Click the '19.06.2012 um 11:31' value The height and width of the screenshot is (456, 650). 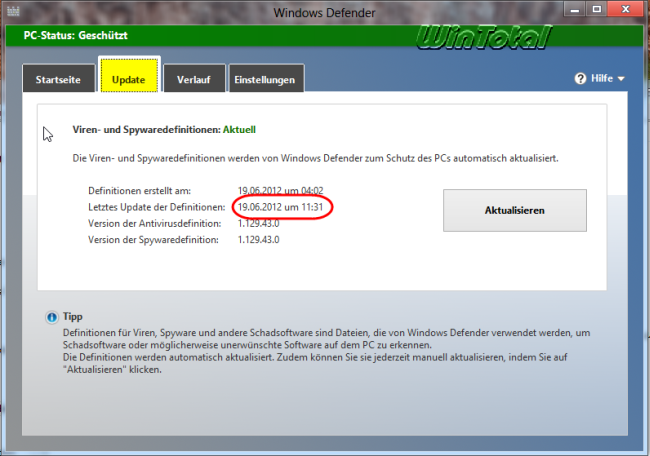click(x=280, y=207)
